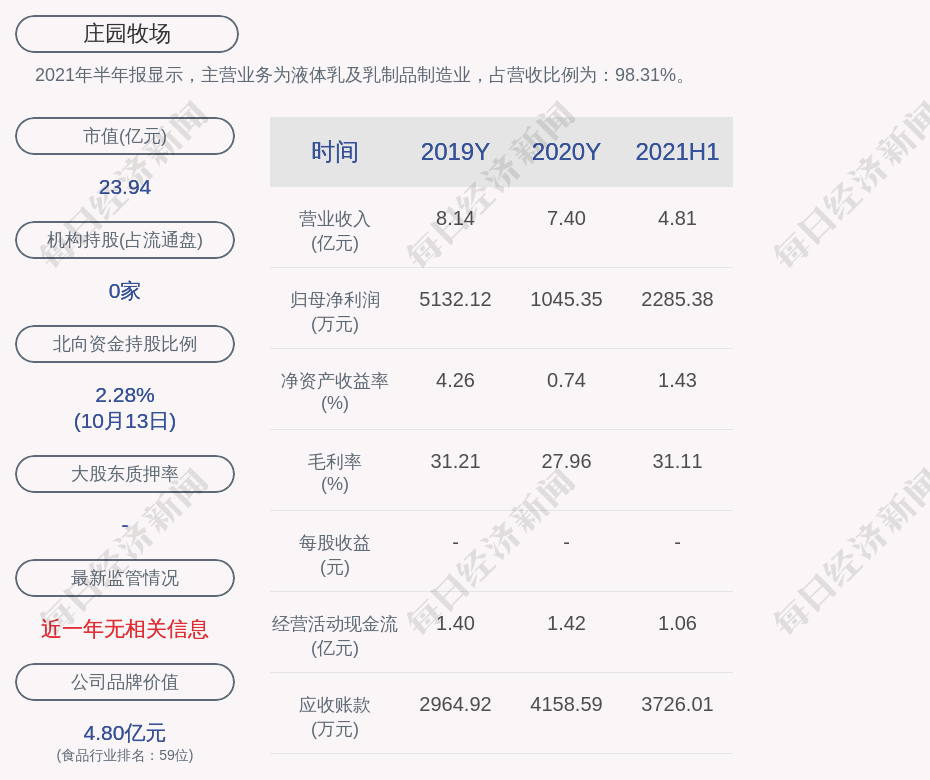Click red text 近一年无相关信息
The height and width of the screenshot is (780, 930).
click(125, 629)
